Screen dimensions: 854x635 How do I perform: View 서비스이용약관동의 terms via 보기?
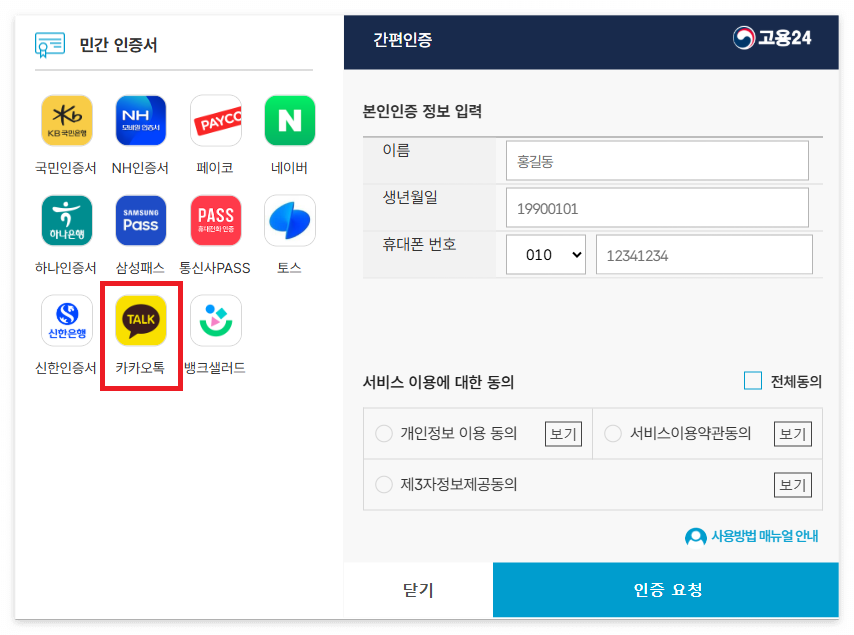(793, 434)
